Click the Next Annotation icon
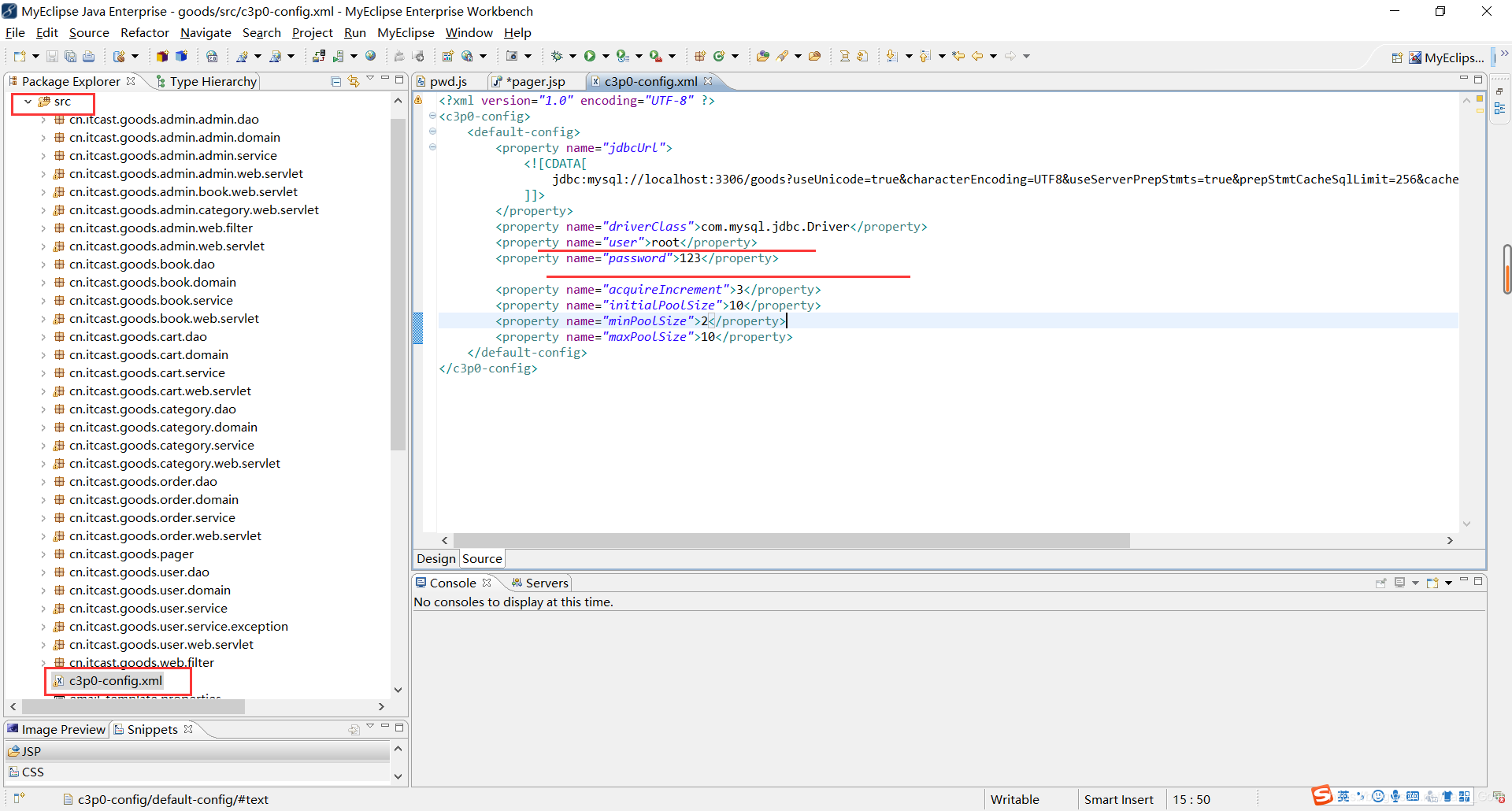The height and width of the screenshot is (811, 1512). [x=891, y=56]
